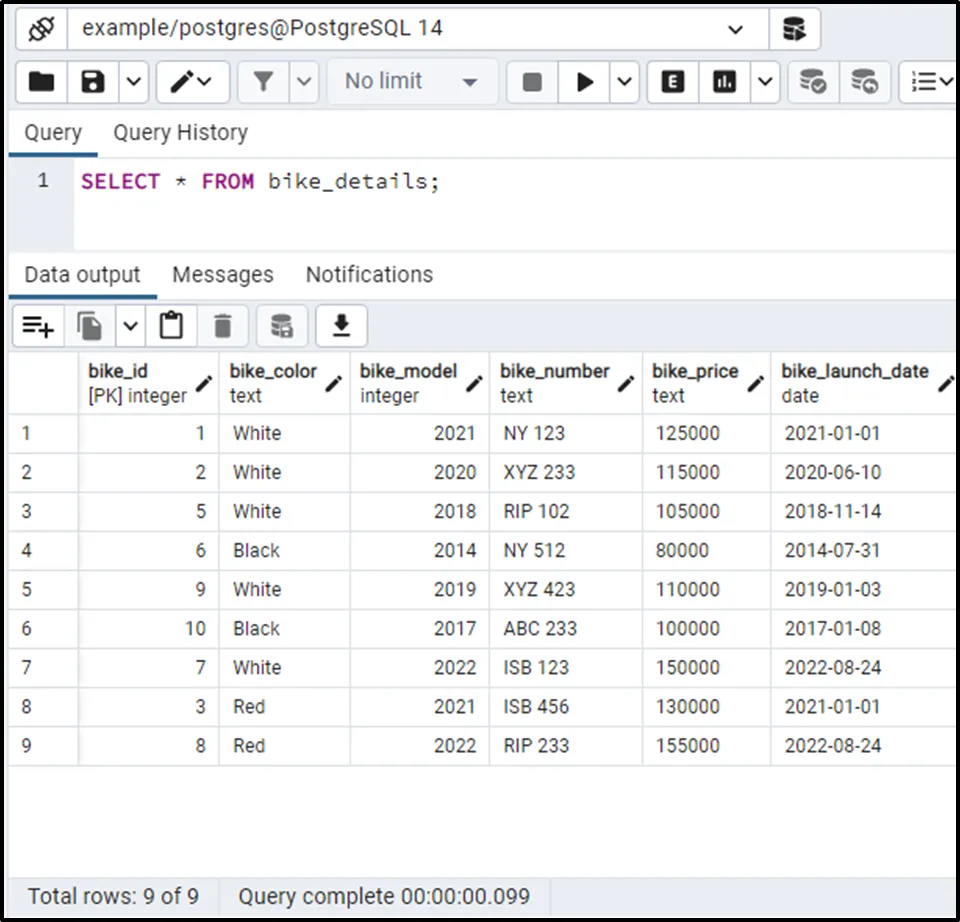
Task: Click the new query tool database icon
Action: click(794, 29)
